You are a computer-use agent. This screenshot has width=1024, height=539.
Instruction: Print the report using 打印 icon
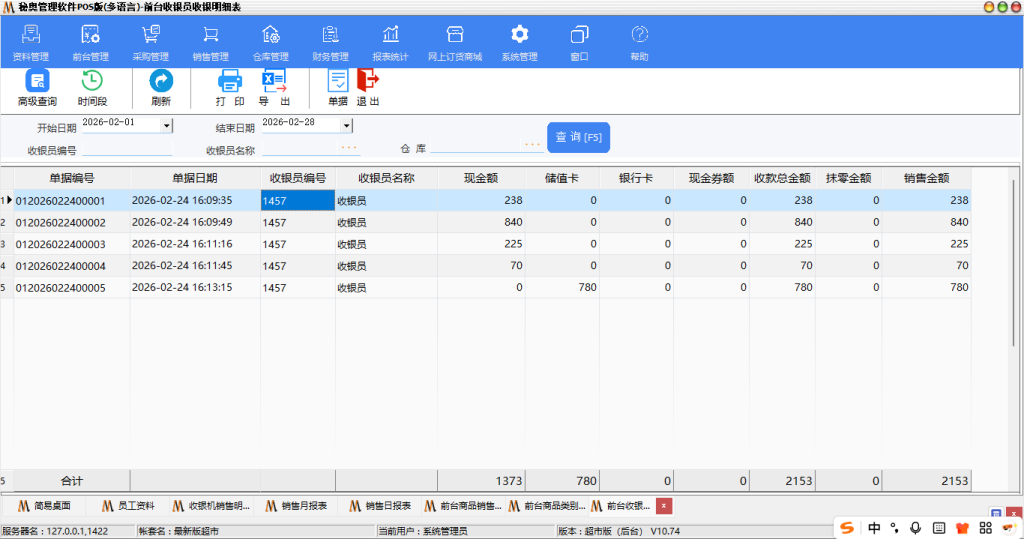coord(230,87)
